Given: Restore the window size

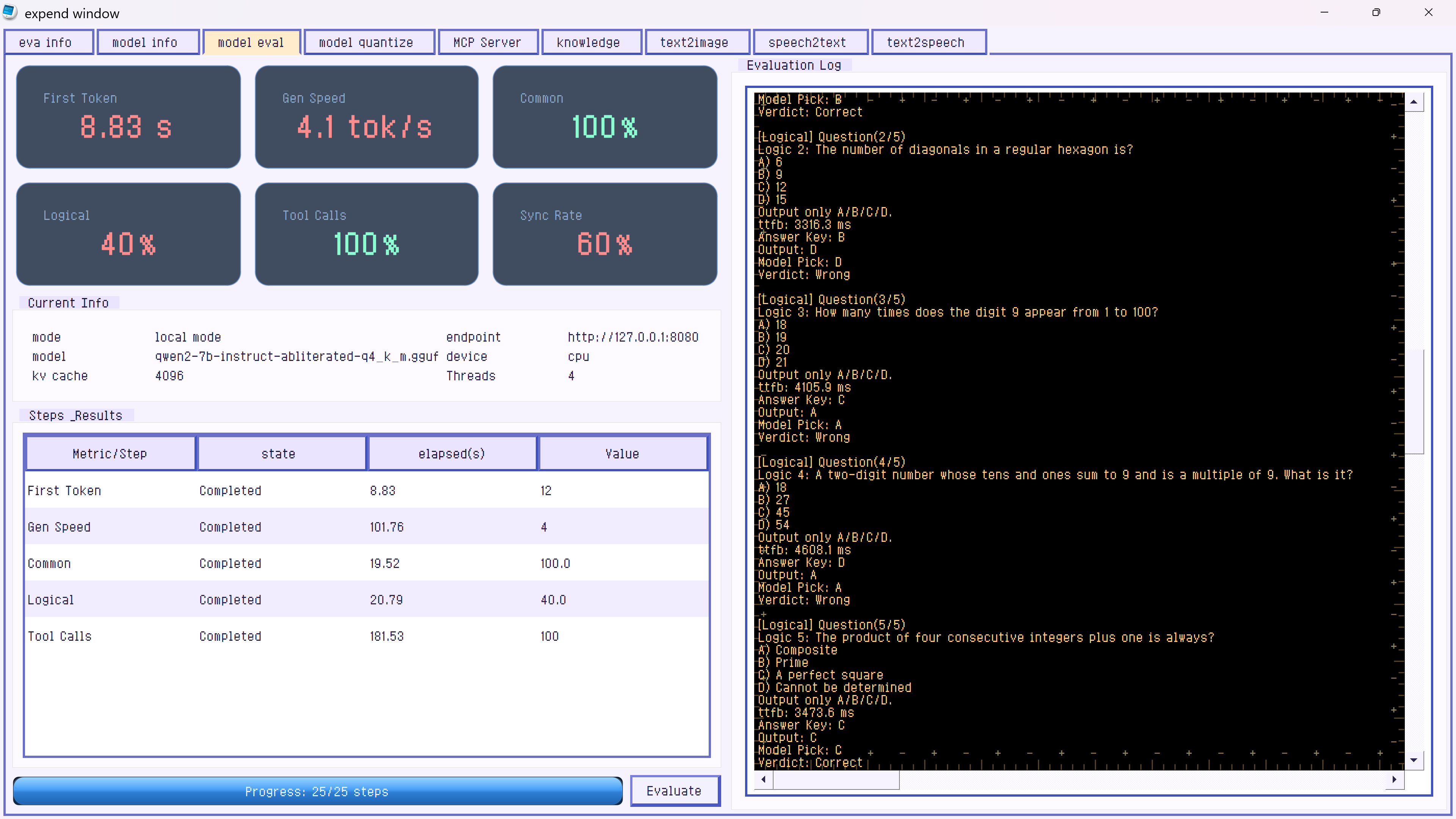Looking at the screenshot, I should 1376,13.
